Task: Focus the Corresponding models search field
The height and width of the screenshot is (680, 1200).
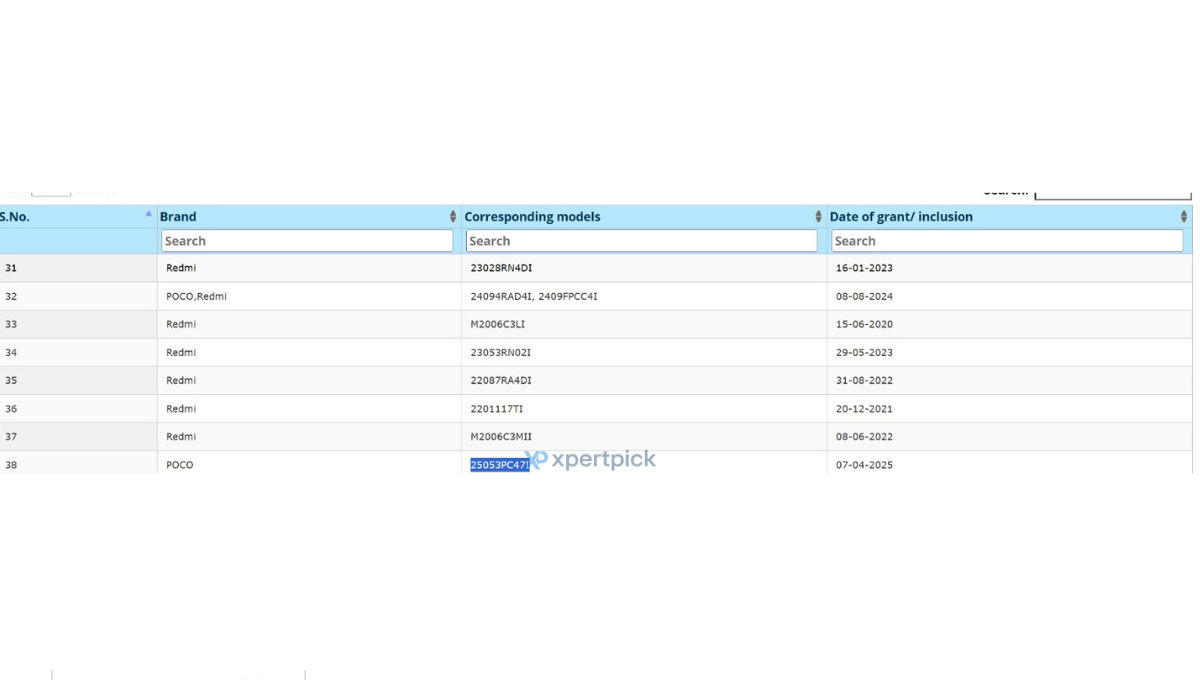Action: coord(642,241)
